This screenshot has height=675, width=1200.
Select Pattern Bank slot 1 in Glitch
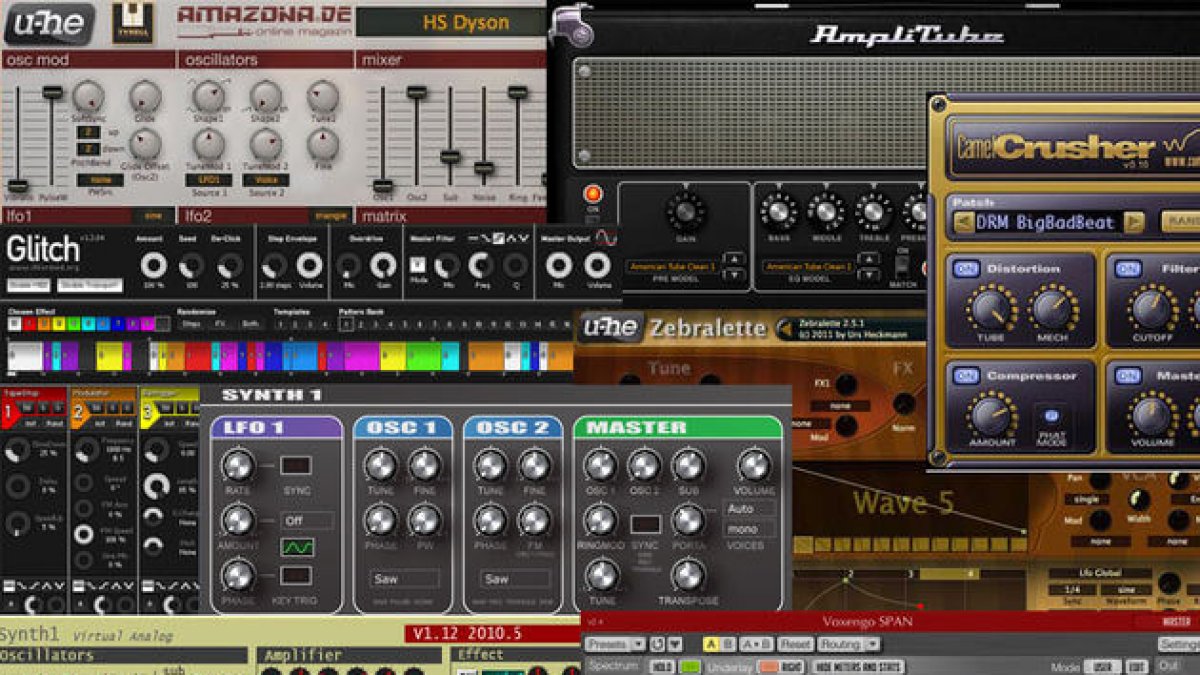pyautogui.click(x=347, y=326)
